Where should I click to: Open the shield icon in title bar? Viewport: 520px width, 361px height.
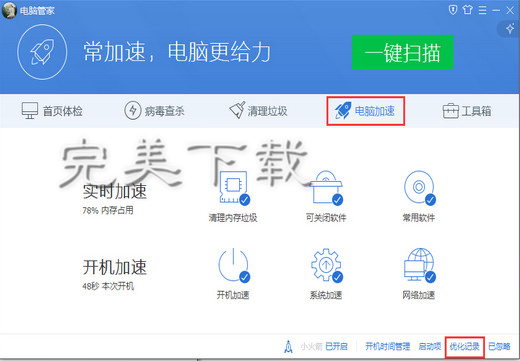point(452,10)
